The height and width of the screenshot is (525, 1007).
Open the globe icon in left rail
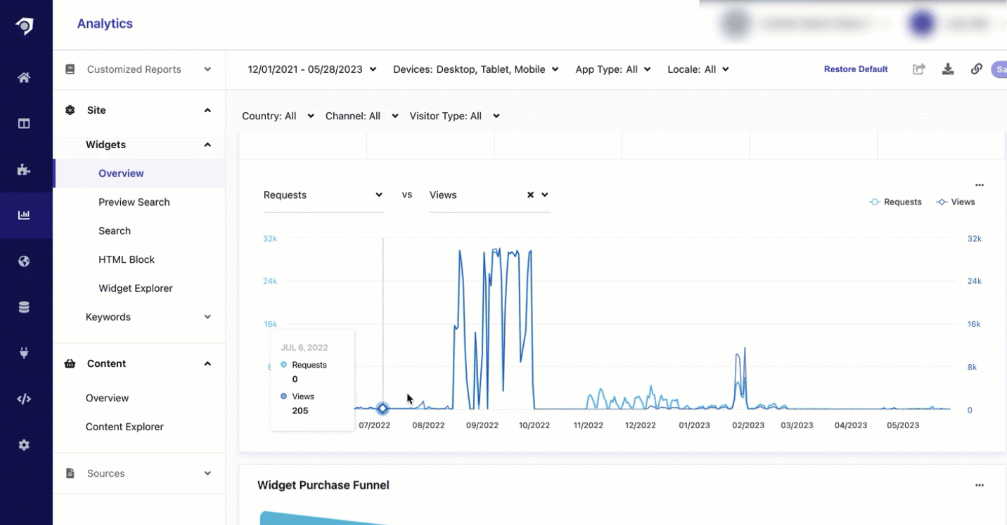click(x=24, y=262)
